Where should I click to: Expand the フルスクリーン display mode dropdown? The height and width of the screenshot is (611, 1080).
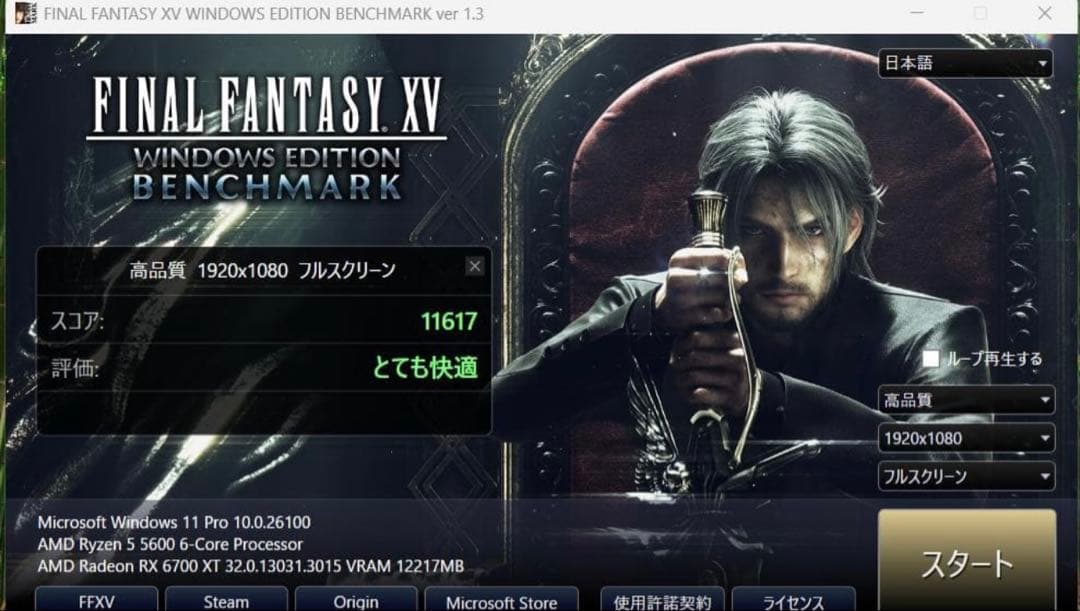pyautogui.click(x=966, y=476)
